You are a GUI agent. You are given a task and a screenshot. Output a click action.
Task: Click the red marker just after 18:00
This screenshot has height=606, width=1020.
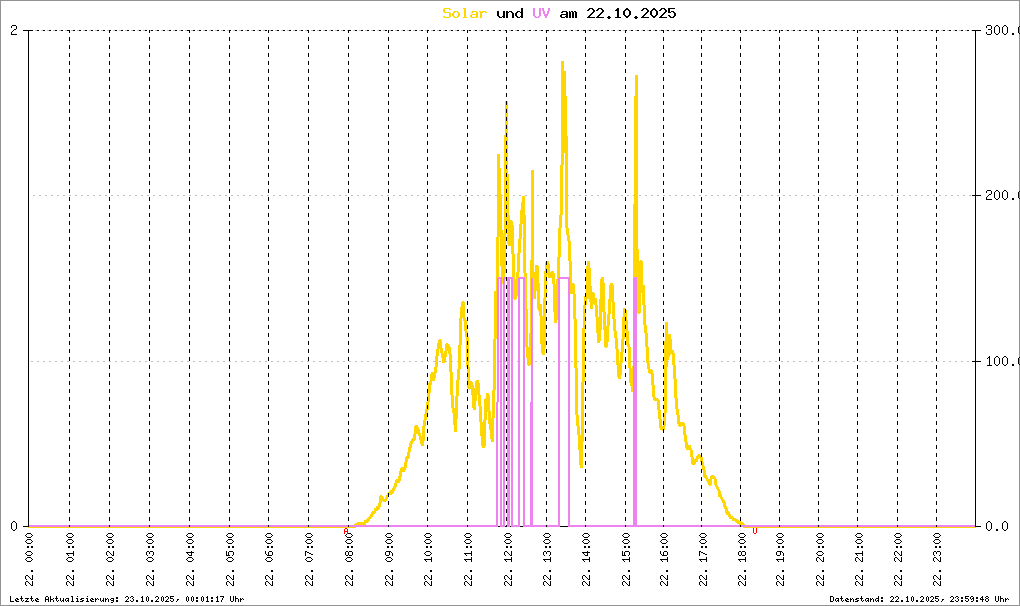click(x=755, y=531)
